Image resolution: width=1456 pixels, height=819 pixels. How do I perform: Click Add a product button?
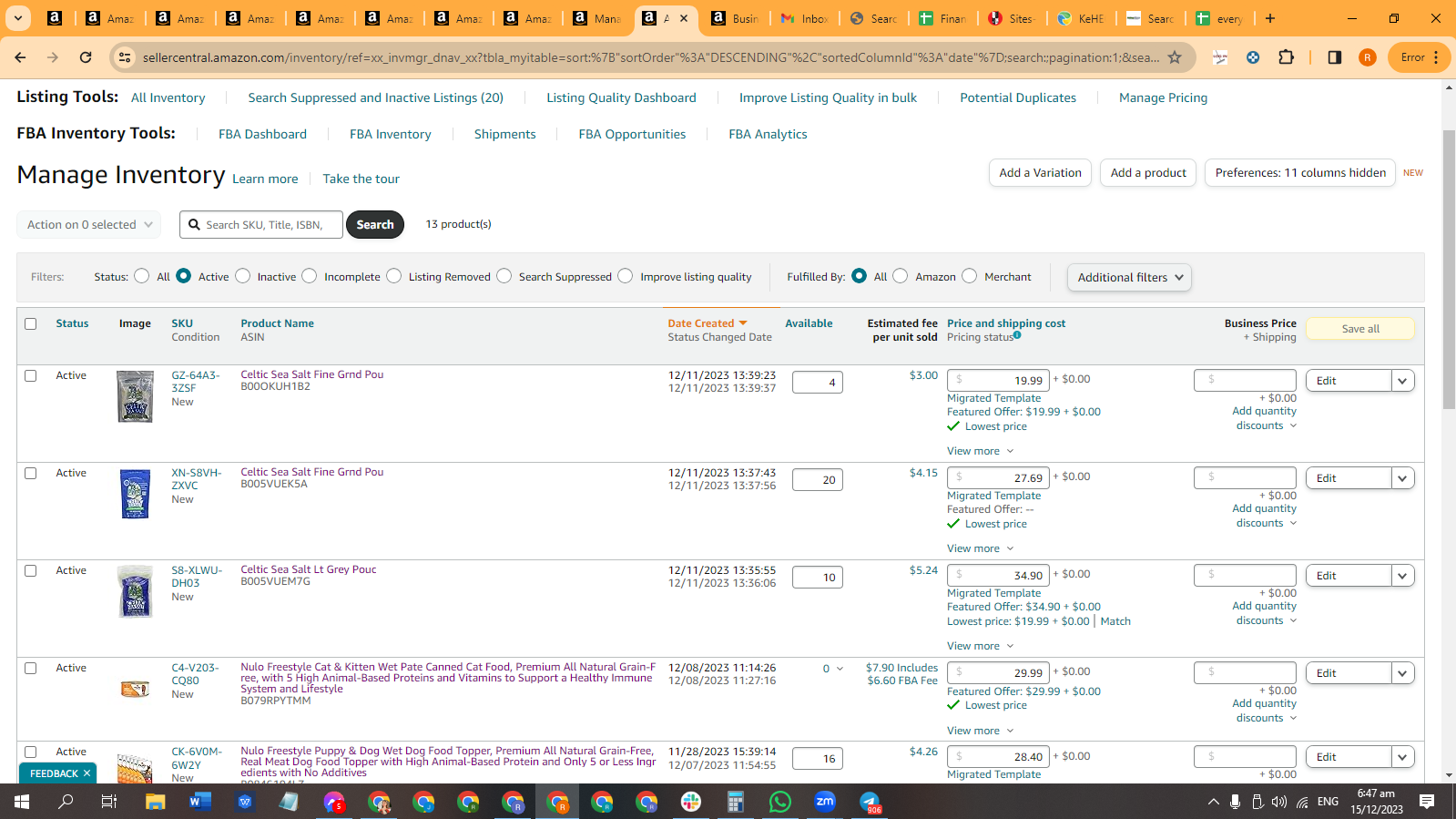coord(1148,173)
